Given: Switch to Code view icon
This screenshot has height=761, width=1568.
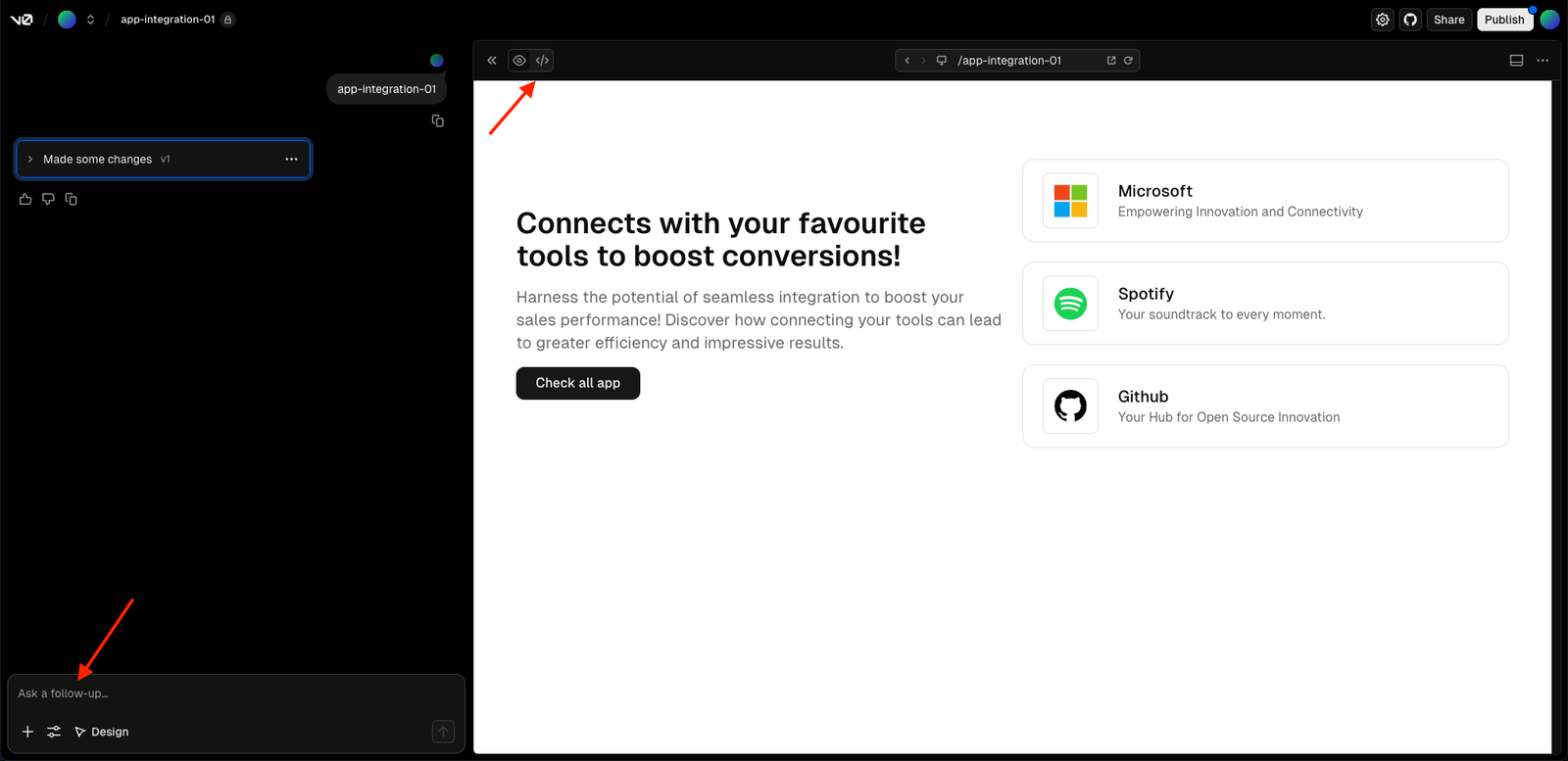Looking at the screenshot, I should click(542, 61).
